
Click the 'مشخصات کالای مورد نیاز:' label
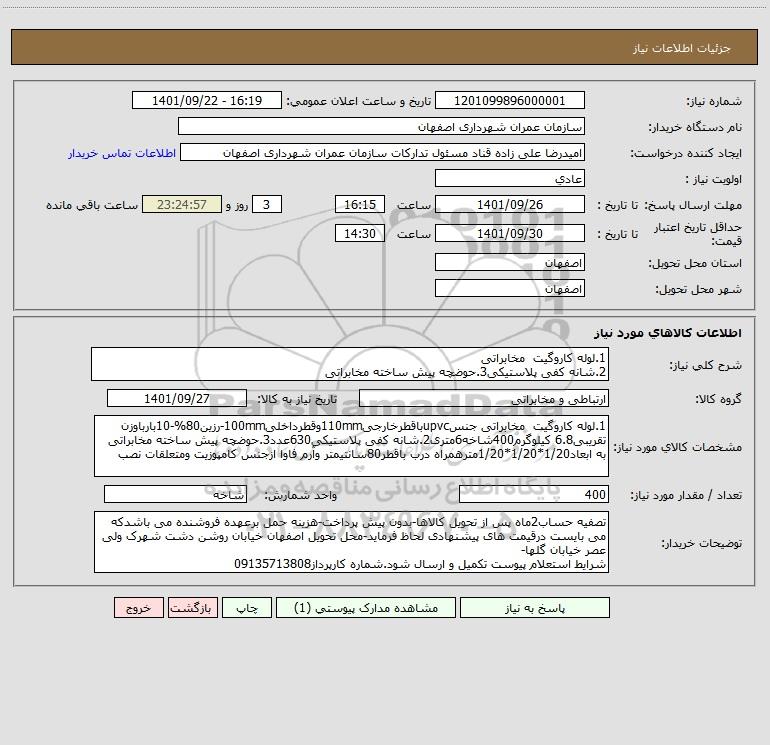coord(678,447)
